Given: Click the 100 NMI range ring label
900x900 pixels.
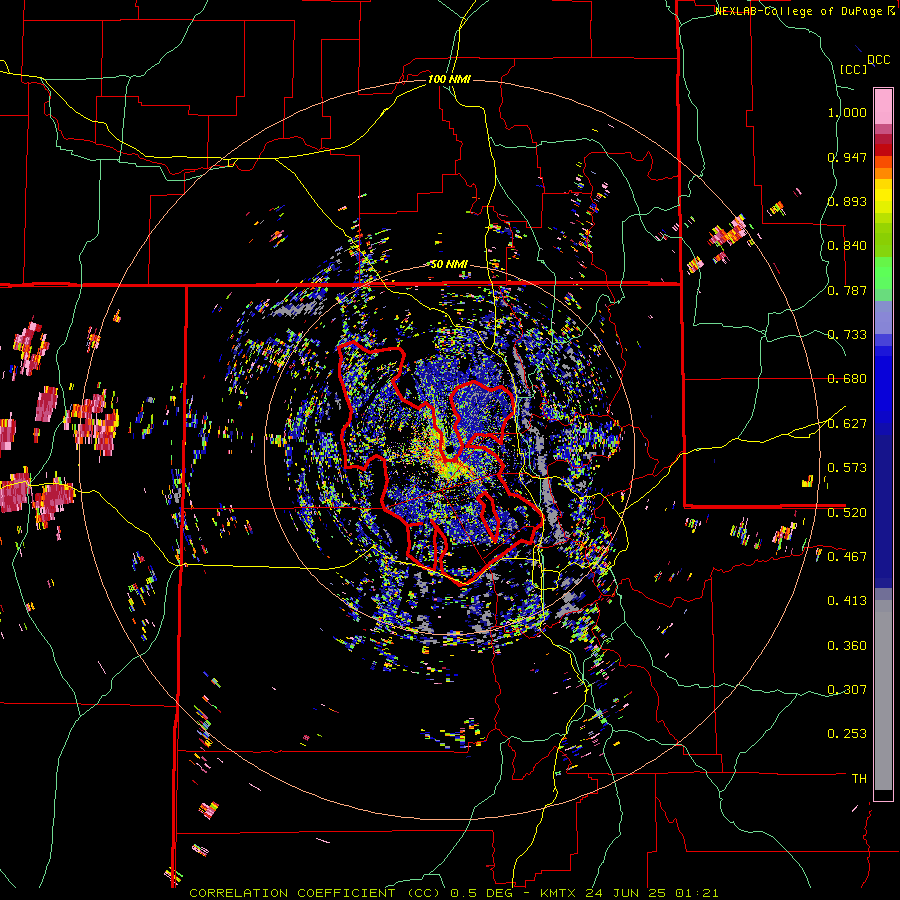Looking at the screenshot, I should click(x=449, y=79).
